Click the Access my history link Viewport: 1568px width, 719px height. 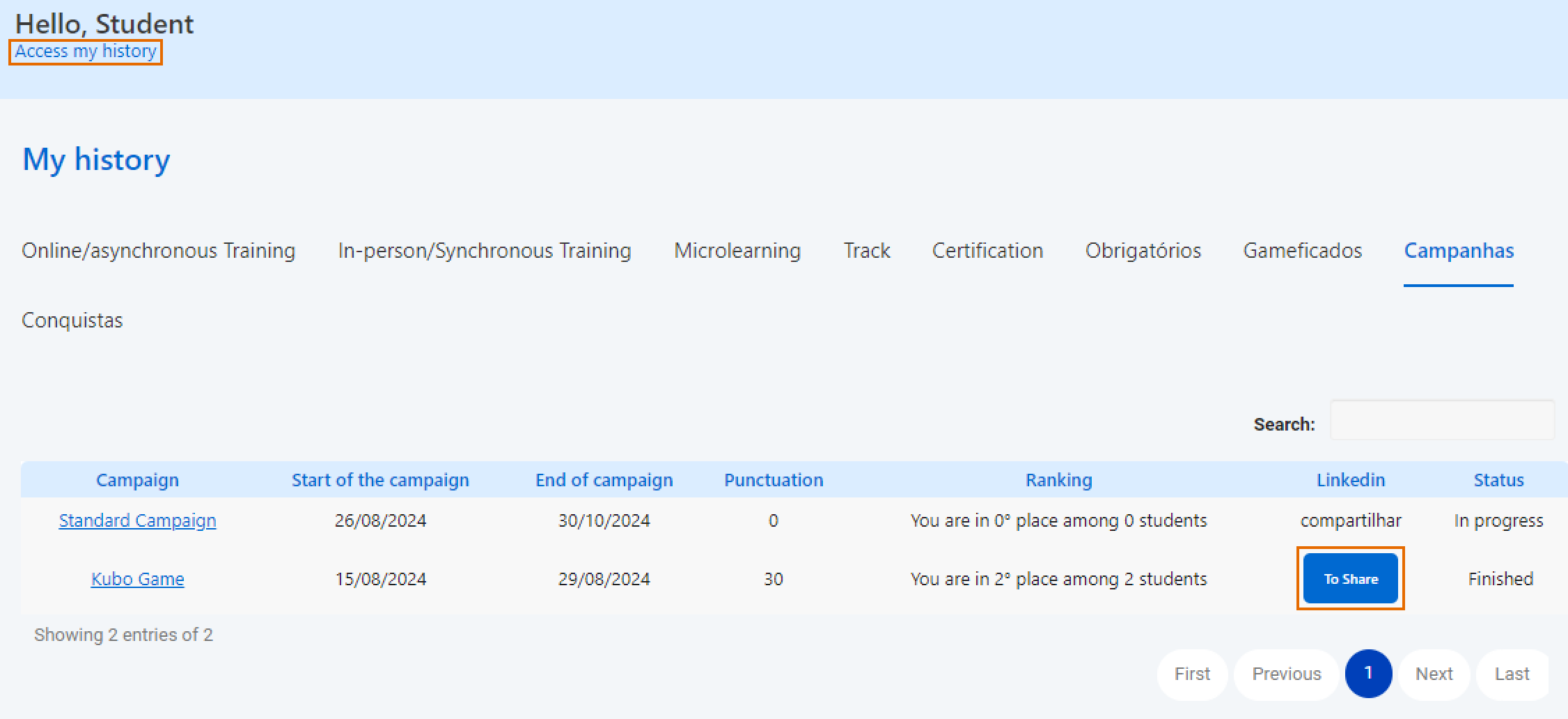86,52
